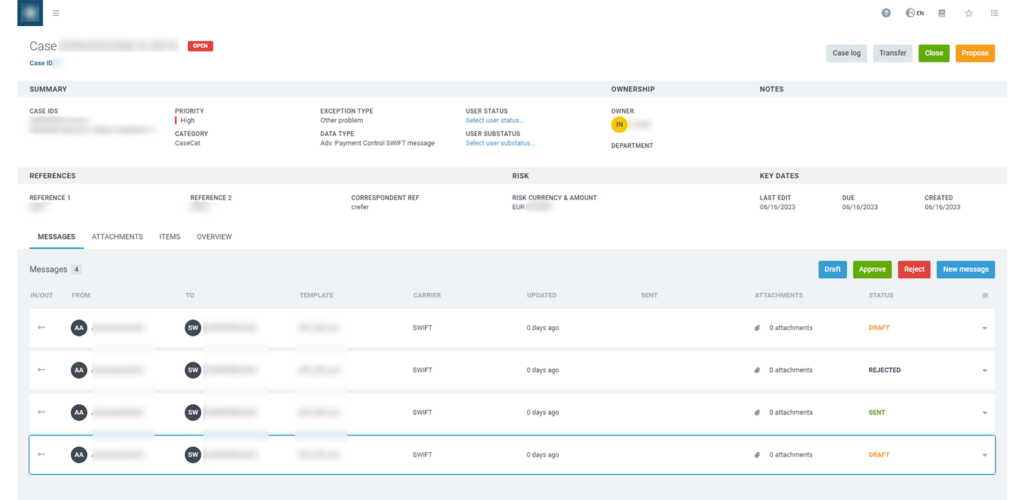
Task: Click paperclip icon on REJECTED message row
Action: (x=758, y=370)
